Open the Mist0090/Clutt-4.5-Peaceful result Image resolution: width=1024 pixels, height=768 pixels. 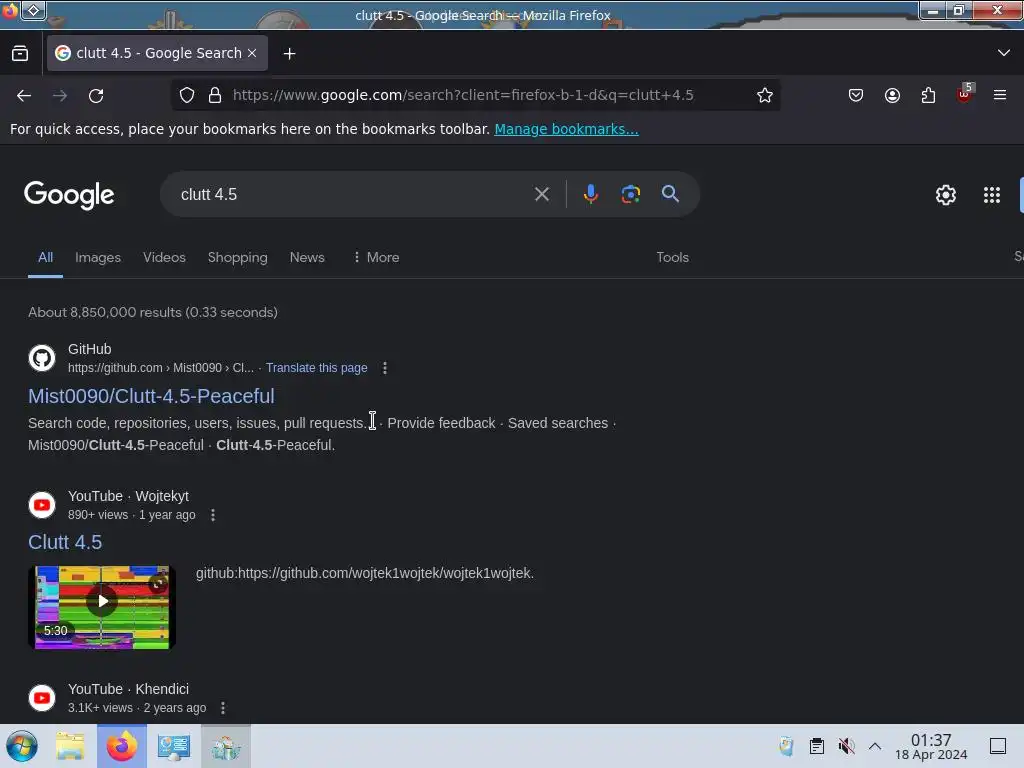[152, 396]
